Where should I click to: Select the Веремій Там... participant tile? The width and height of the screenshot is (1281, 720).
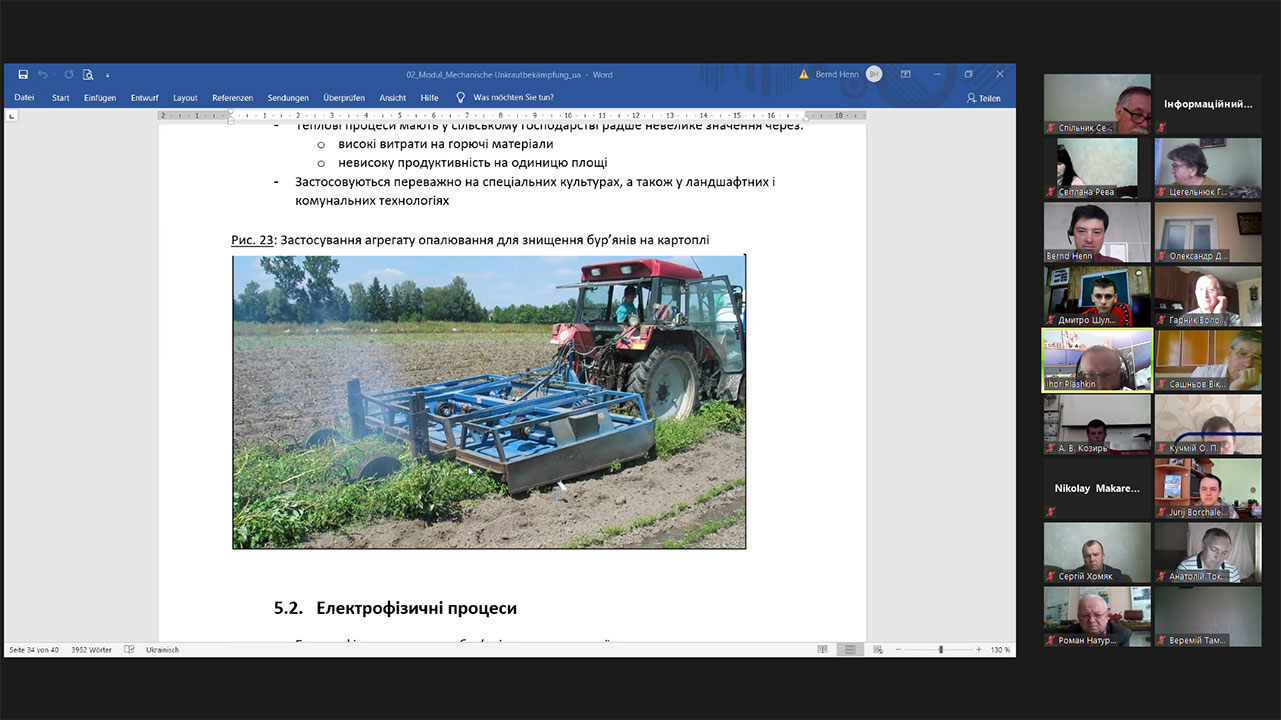pos(1208,616)
